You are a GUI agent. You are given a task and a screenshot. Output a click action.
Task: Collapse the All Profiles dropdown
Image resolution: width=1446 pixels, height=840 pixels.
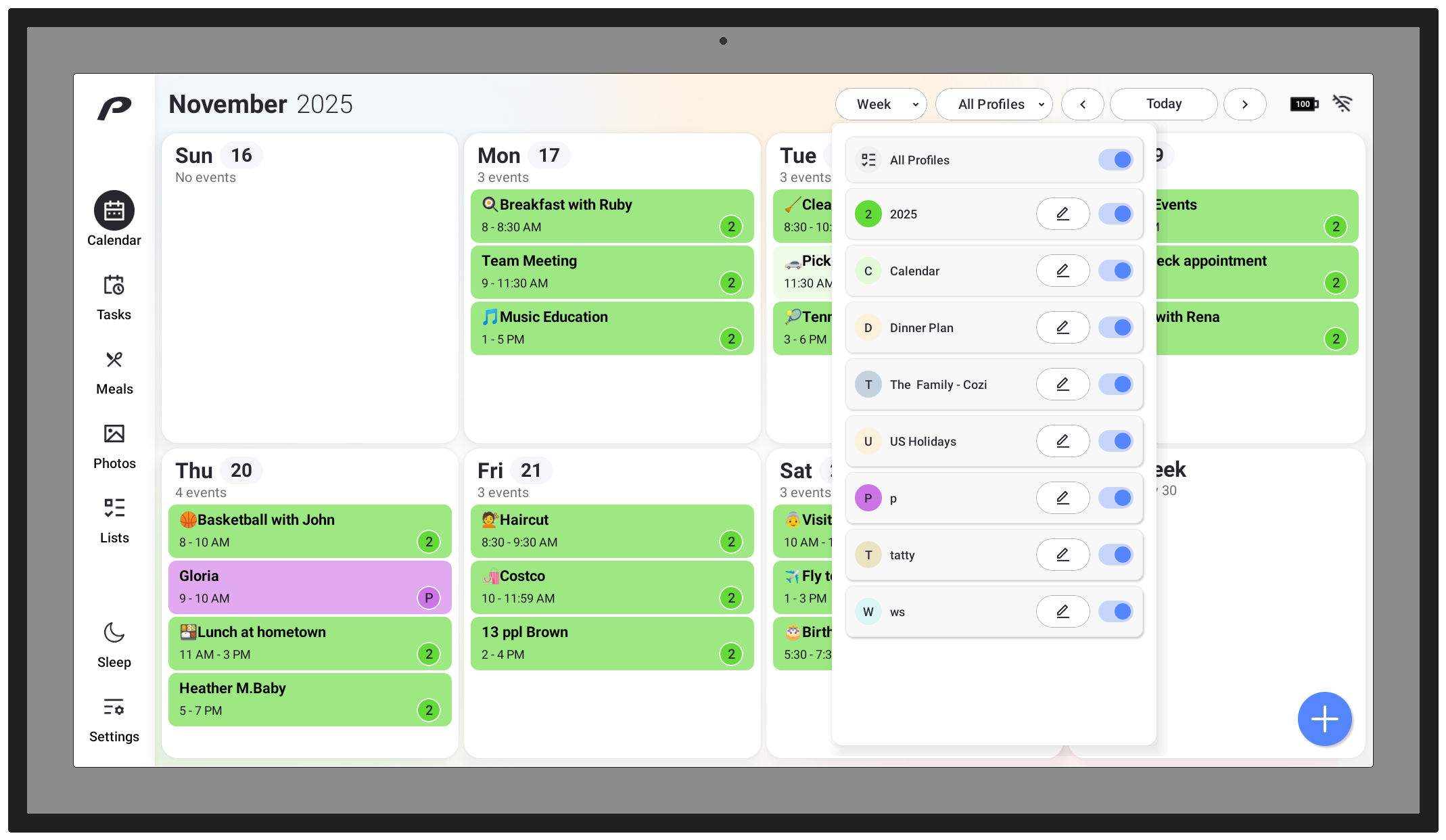coord(993,104)
